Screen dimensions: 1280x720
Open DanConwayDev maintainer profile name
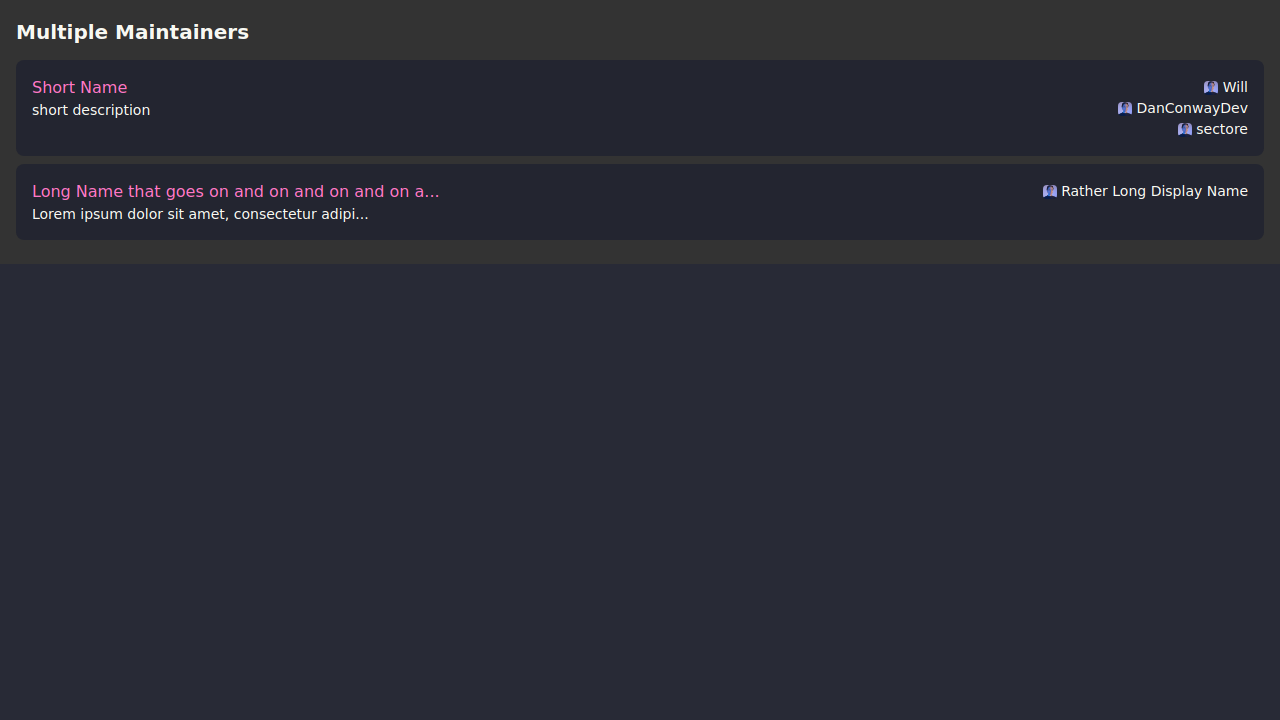[1192, 108]
